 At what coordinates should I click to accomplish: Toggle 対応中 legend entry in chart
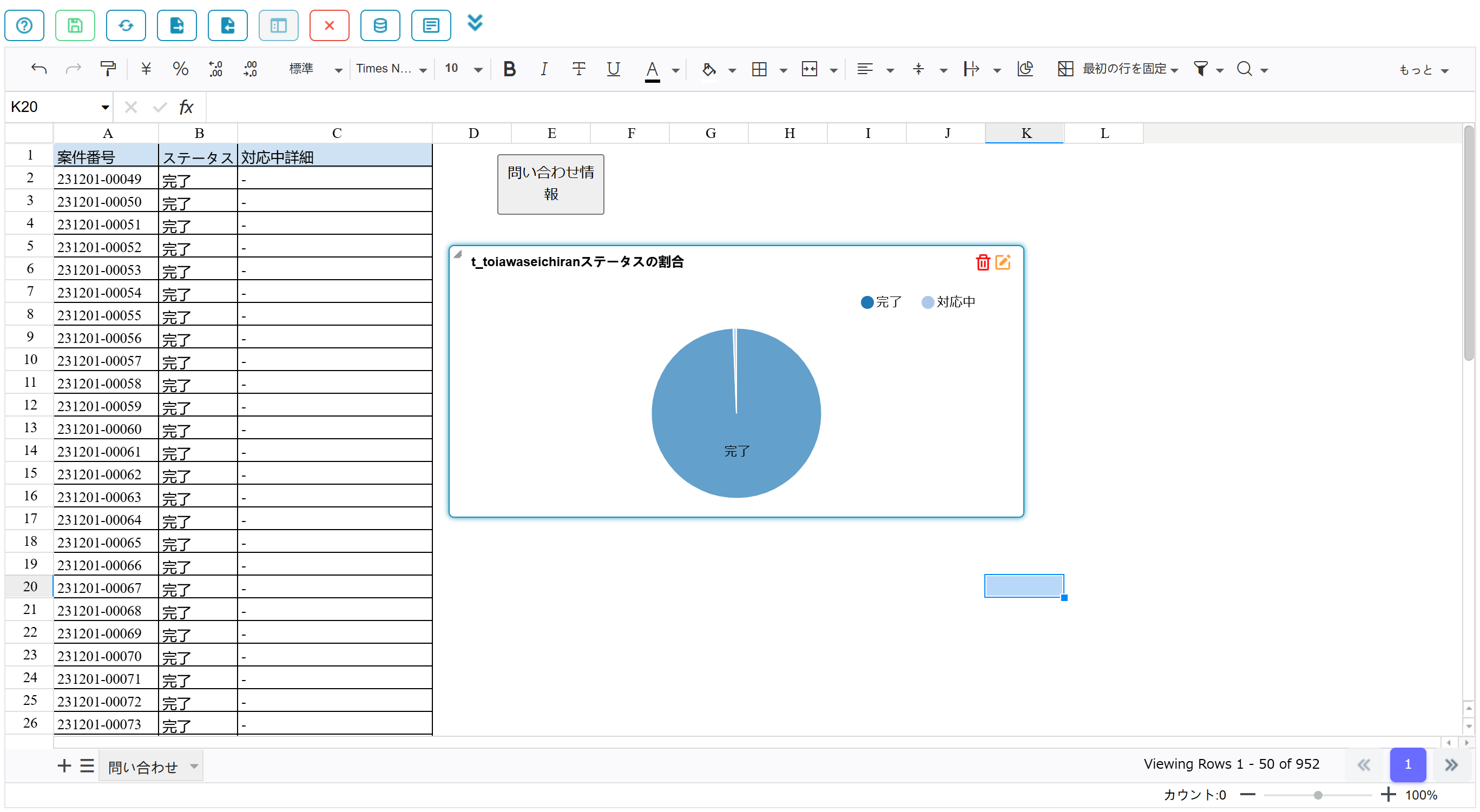coord(948,302)
